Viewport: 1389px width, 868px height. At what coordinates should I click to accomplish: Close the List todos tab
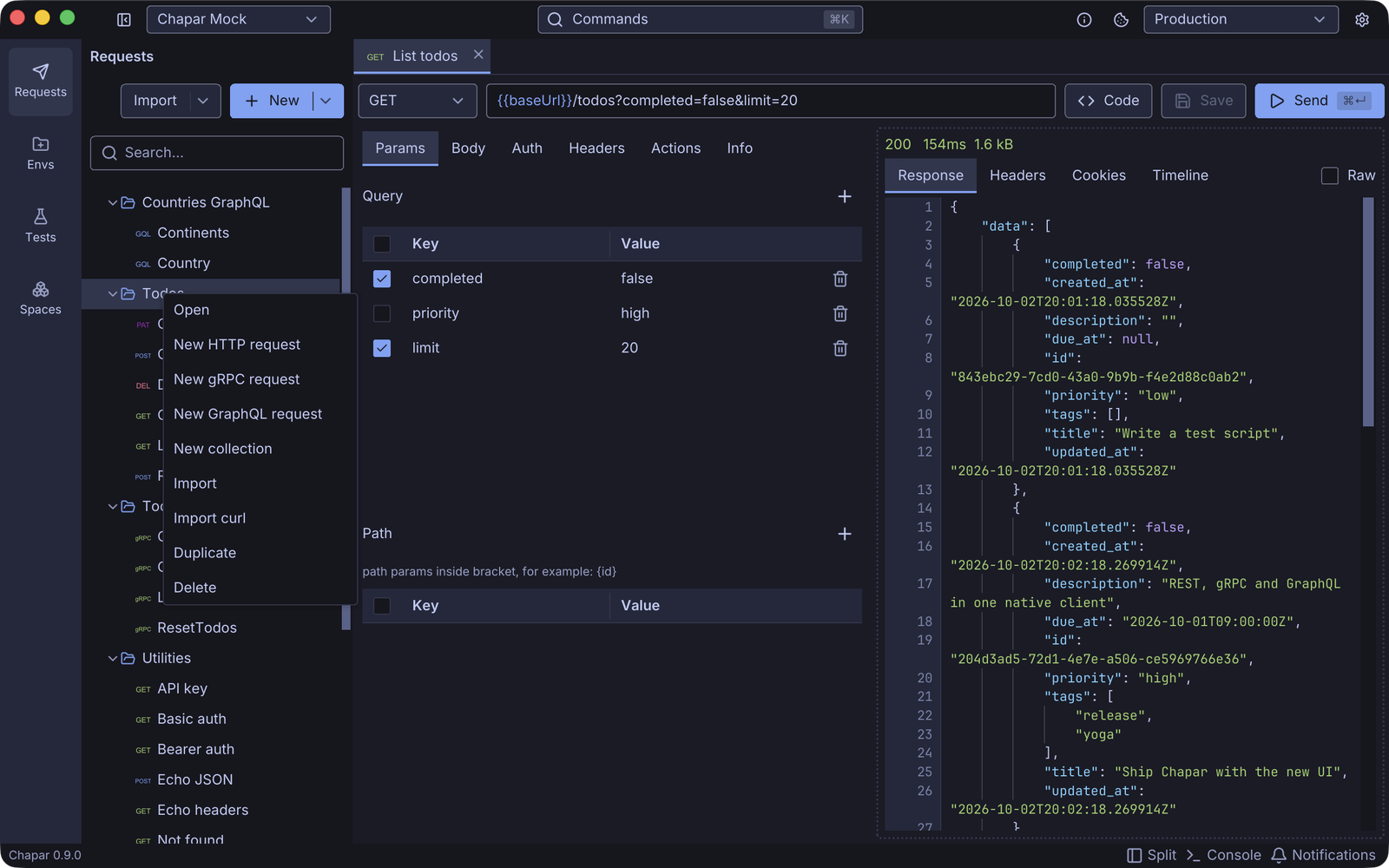pyautogui.click(x=478, y=55)
